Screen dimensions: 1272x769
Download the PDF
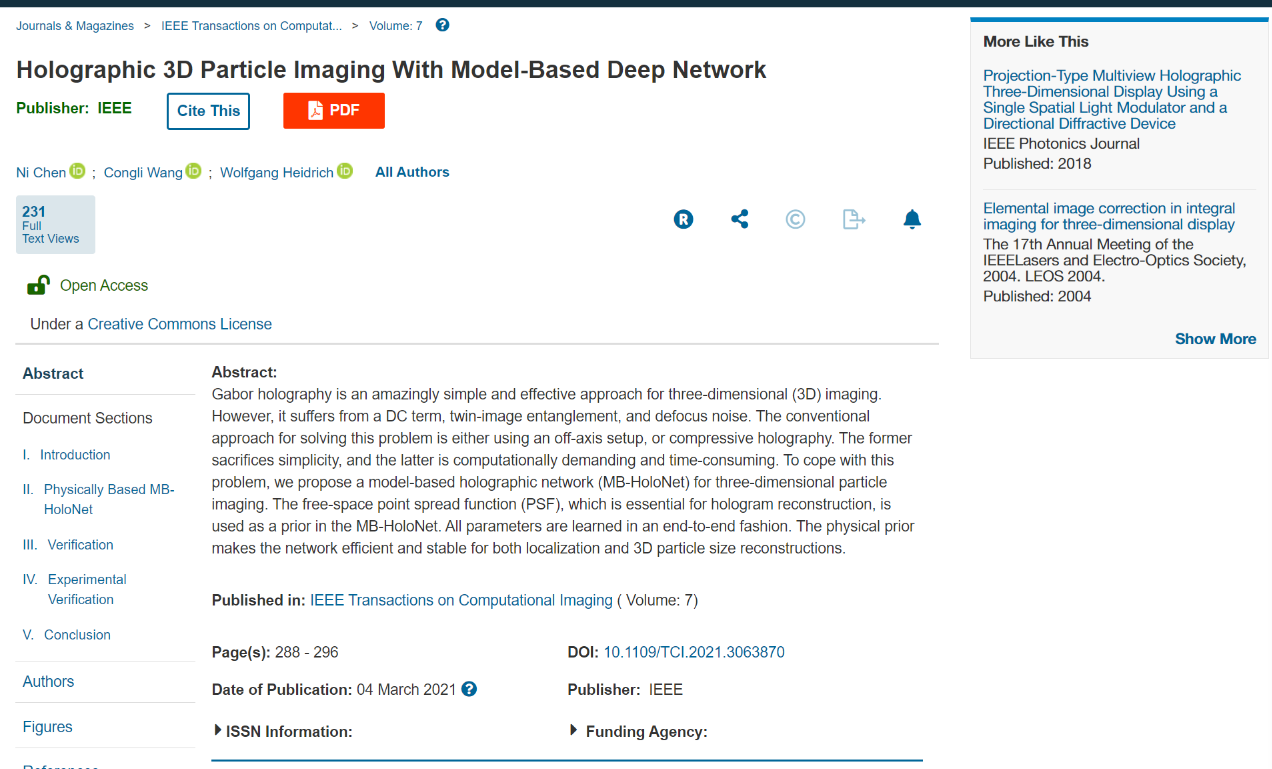tap(334, 111)
